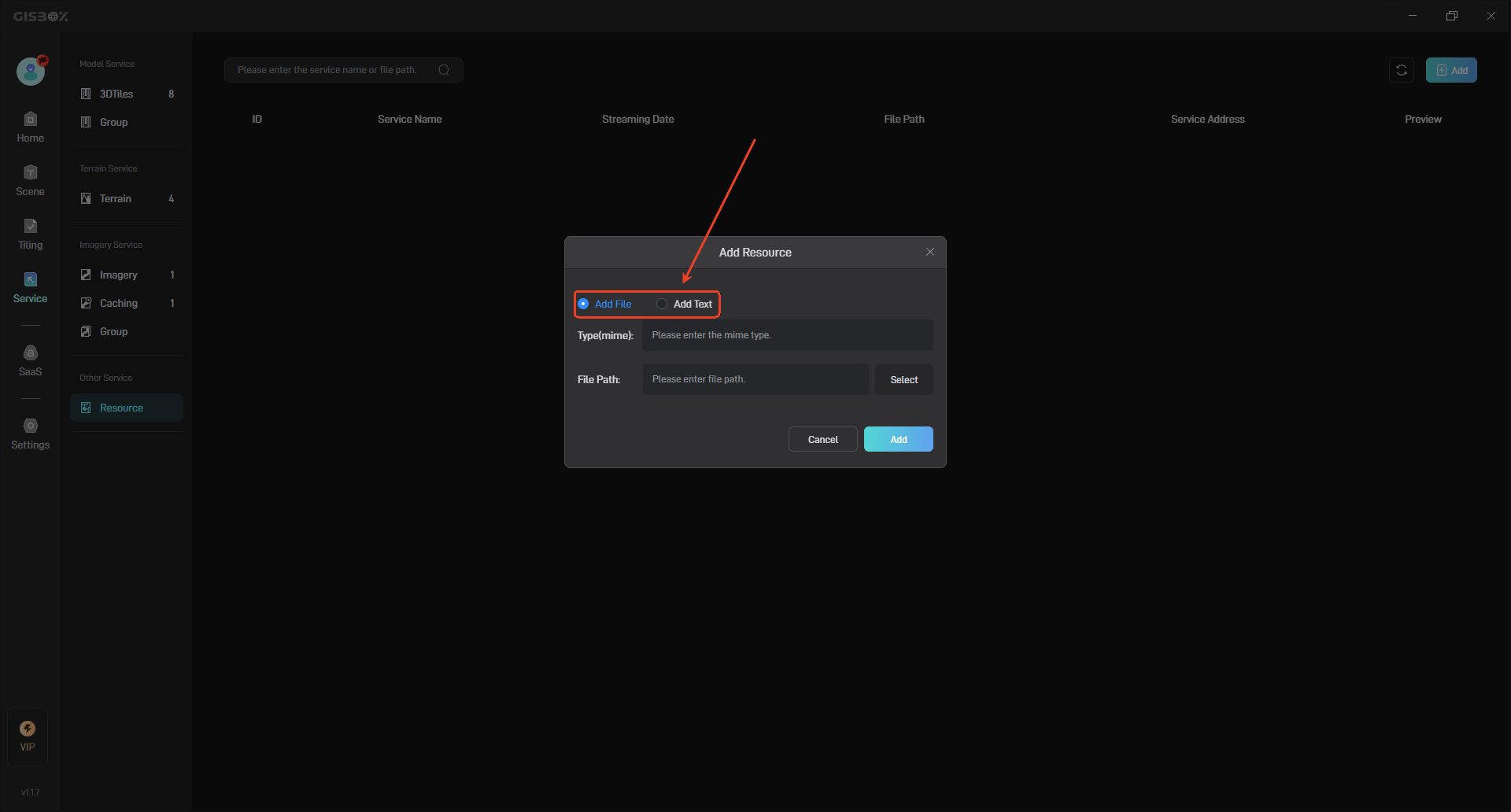The width and height of the screenshot is (1511, 812).
Task: Restore down the GISBOX window
Action: pos(1452,16)
